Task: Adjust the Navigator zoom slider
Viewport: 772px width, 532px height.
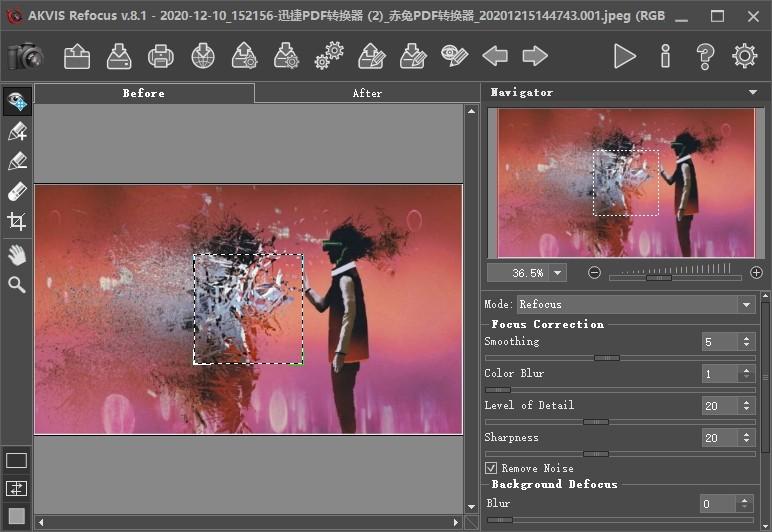Action: click(658, 278)
